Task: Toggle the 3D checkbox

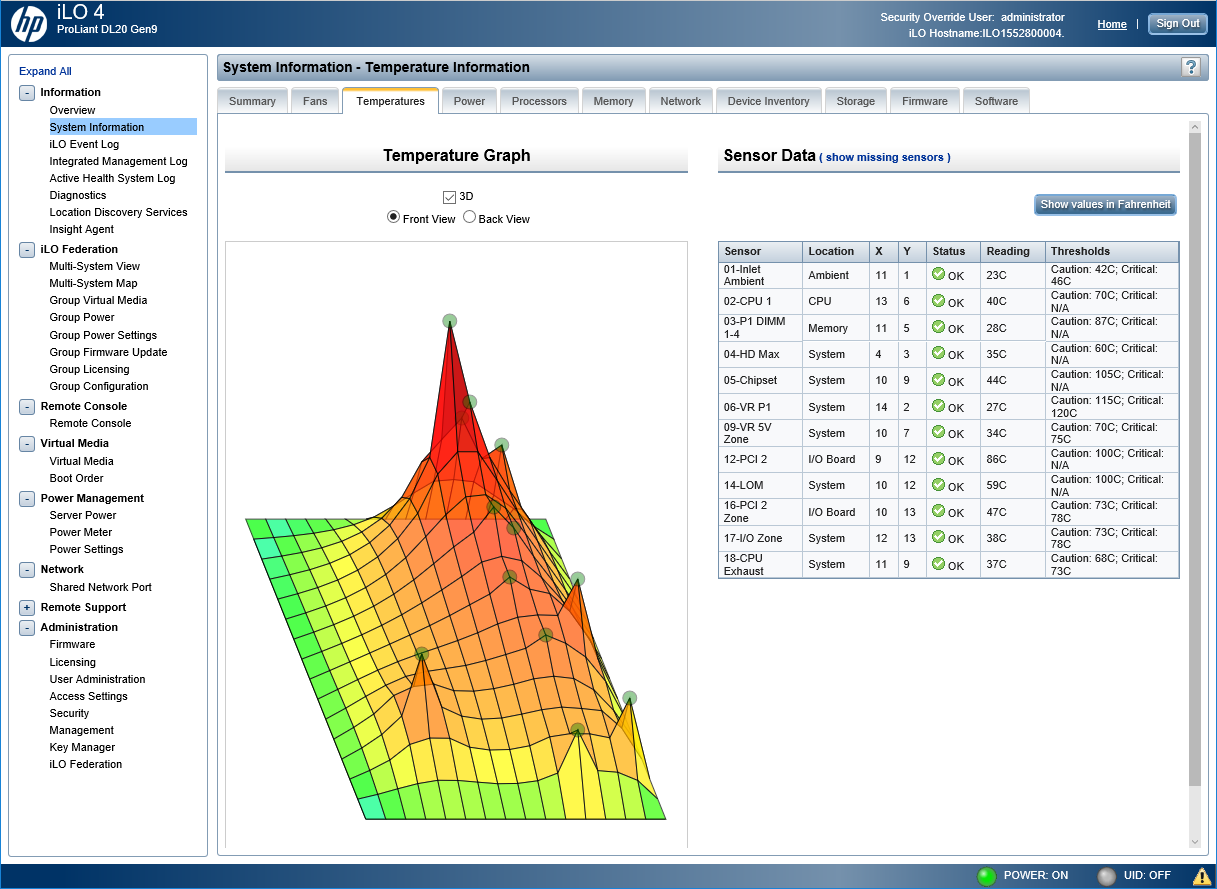Action: tap(449, 197)
